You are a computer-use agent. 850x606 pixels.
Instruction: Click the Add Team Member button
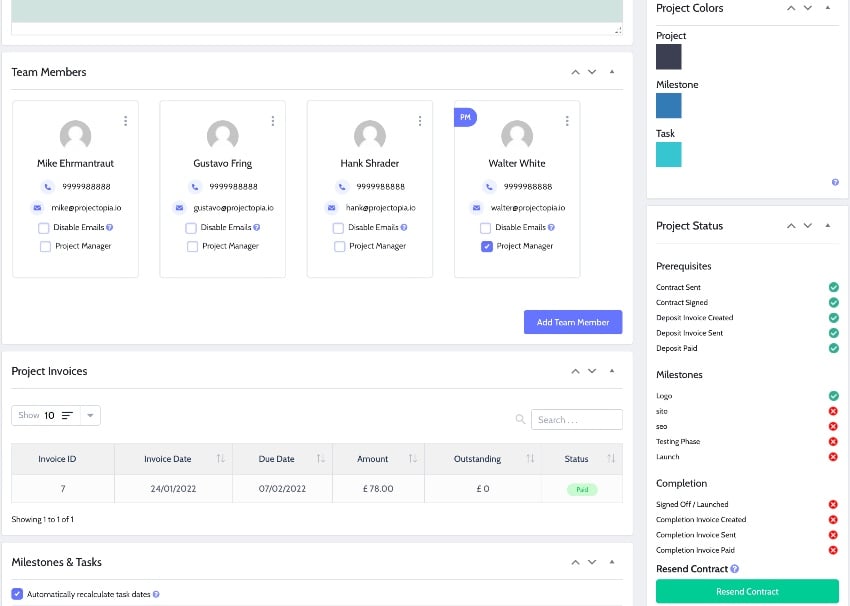click(x=572, y=321)
